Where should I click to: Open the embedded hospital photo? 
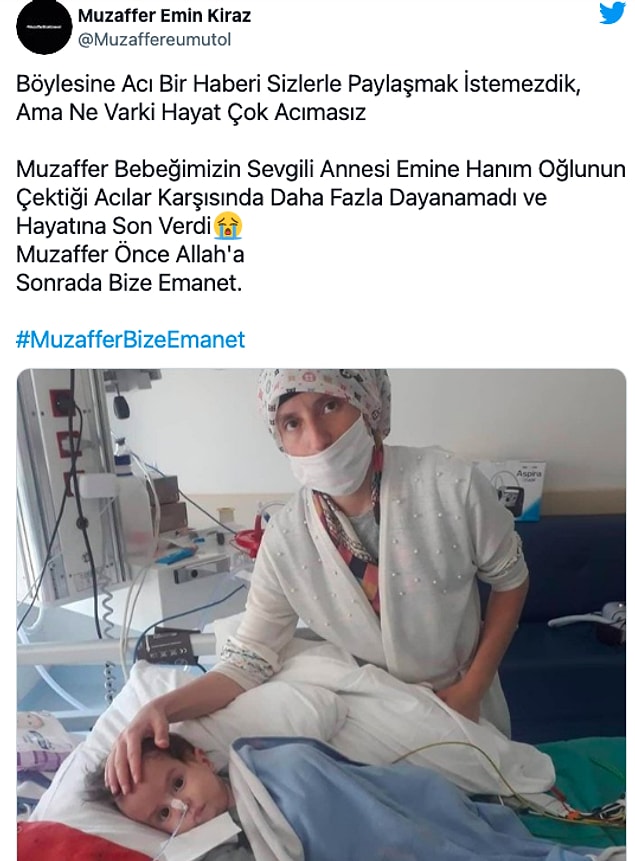[x=321, y=614]
